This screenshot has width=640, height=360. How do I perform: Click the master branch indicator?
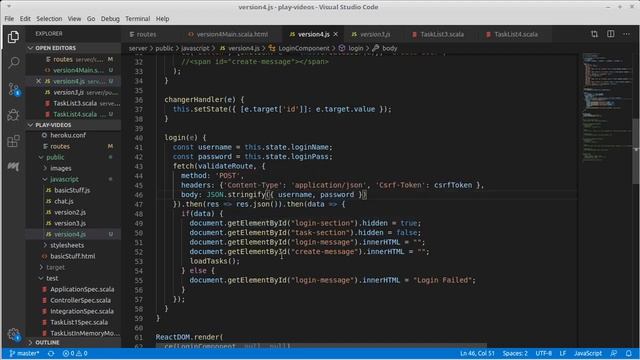click(x=24, y=353)
